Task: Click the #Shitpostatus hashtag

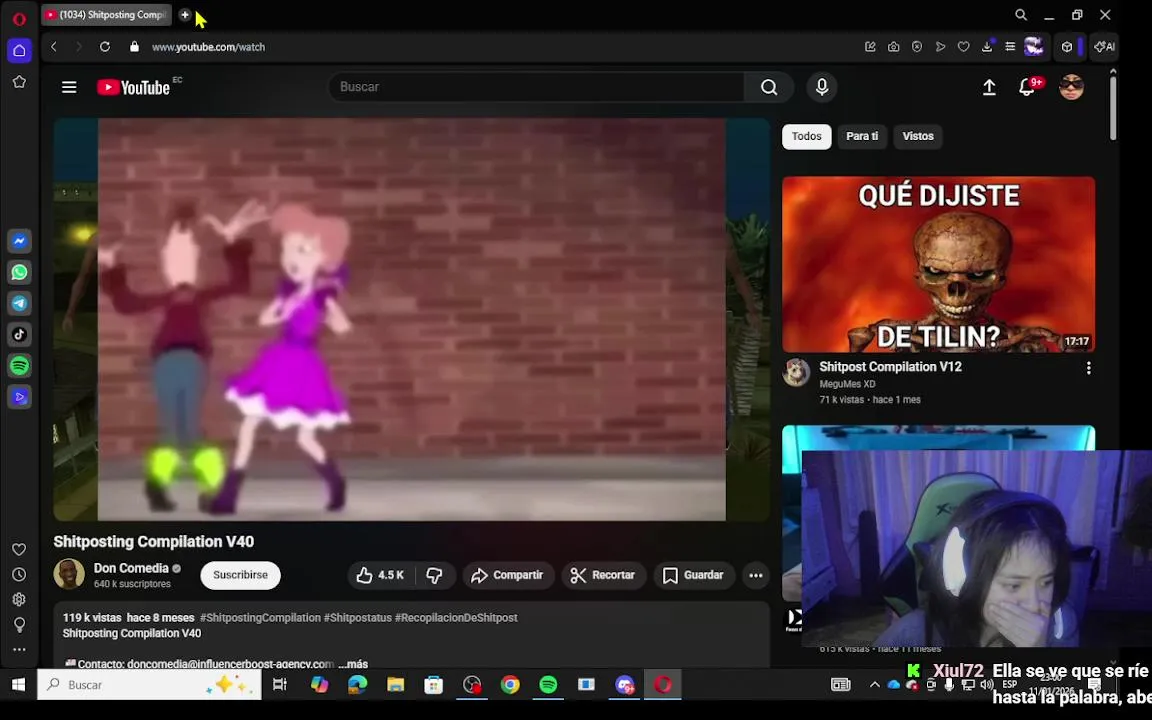Action: tap(358, 617)
